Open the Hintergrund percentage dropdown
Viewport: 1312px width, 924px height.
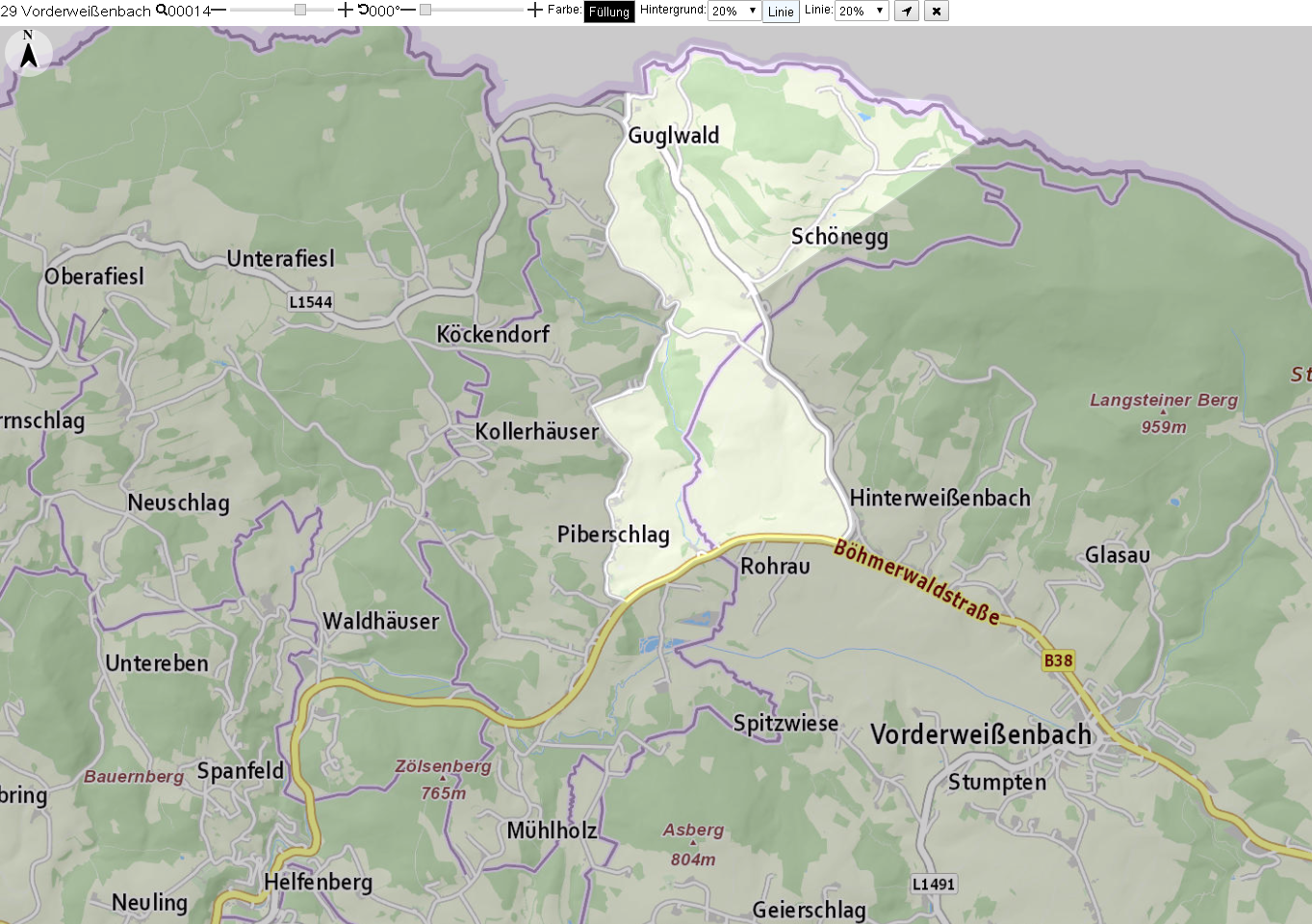click(734, 11)
